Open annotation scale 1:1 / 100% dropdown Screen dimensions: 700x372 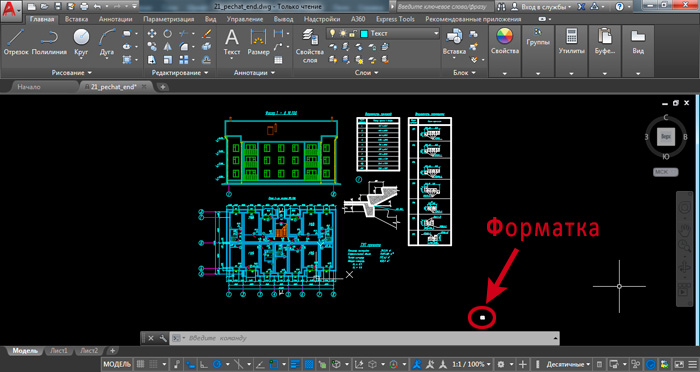click(471, 364)
